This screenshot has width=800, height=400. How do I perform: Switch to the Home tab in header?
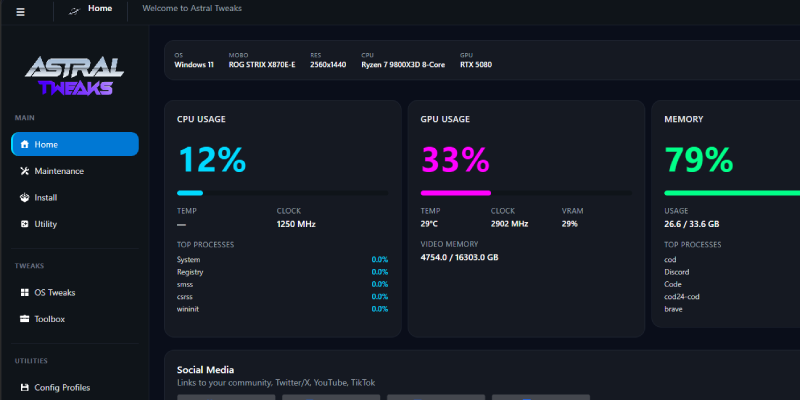(x=100, y=8)
